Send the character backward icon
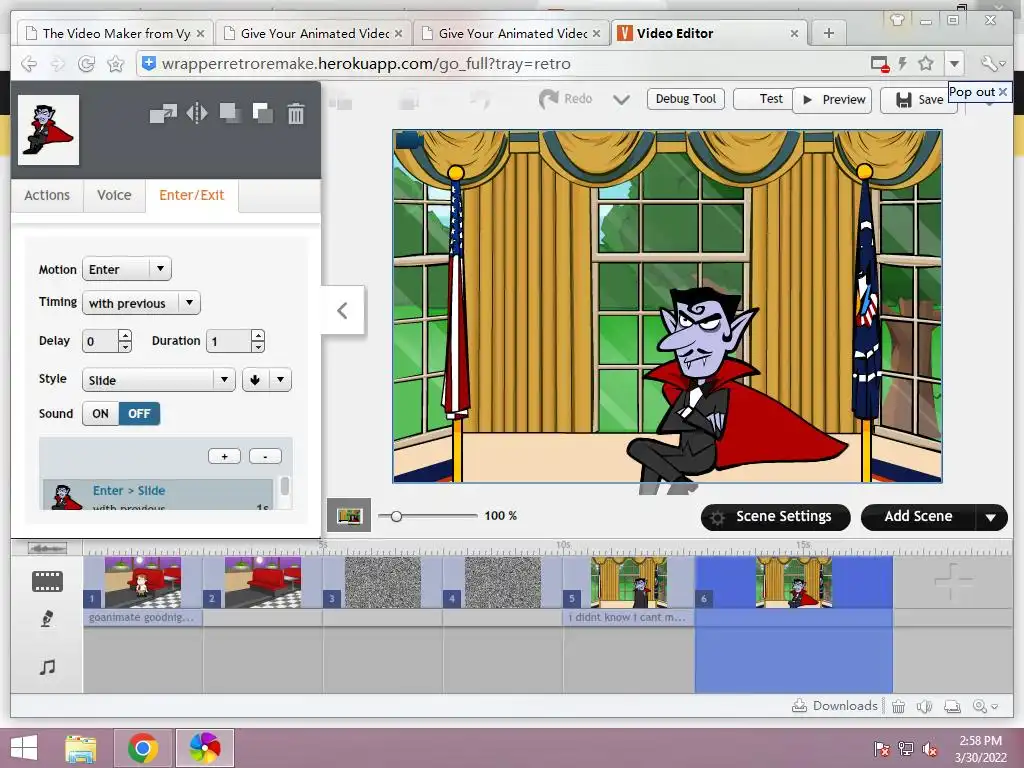Viewport: 1024px width, 768px height. (229, 113)
